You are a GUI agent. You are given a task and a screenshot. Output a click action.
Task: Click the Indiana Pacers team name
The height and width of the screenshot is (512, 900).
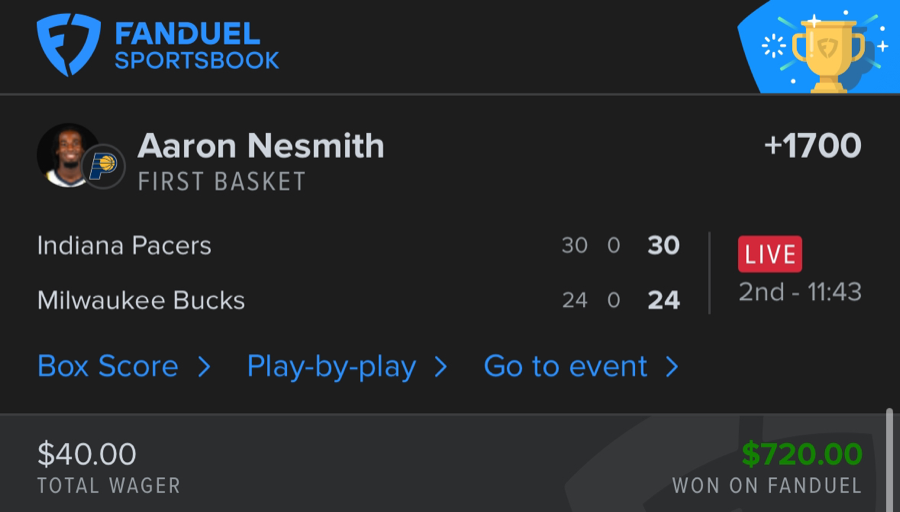[124, 246]
